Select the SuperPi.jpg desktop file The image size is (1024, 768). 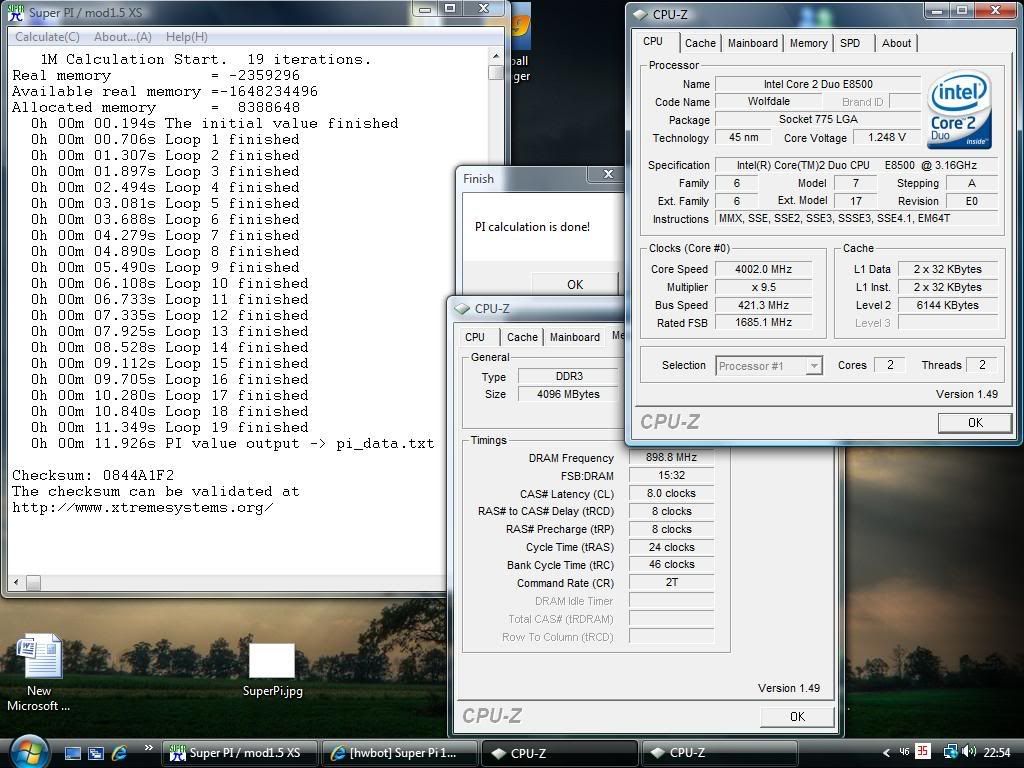tap(272, 670)
